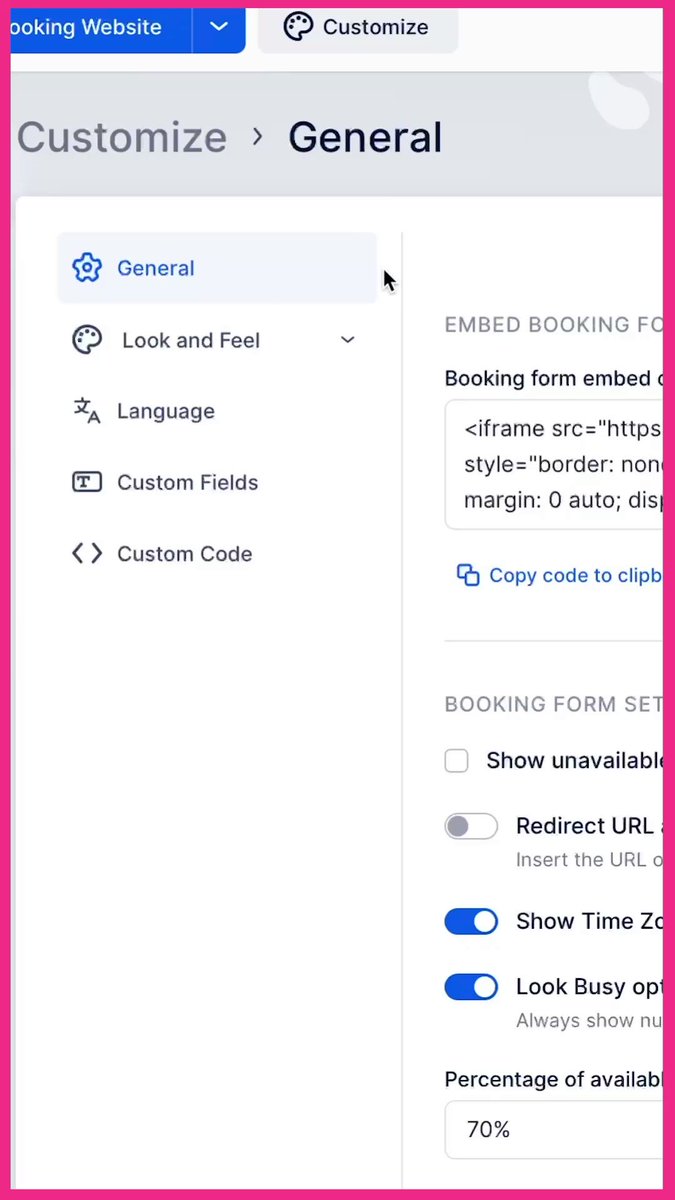
Task: Open the Booking Website dropdown arrow
Action: tap(220, 27)
